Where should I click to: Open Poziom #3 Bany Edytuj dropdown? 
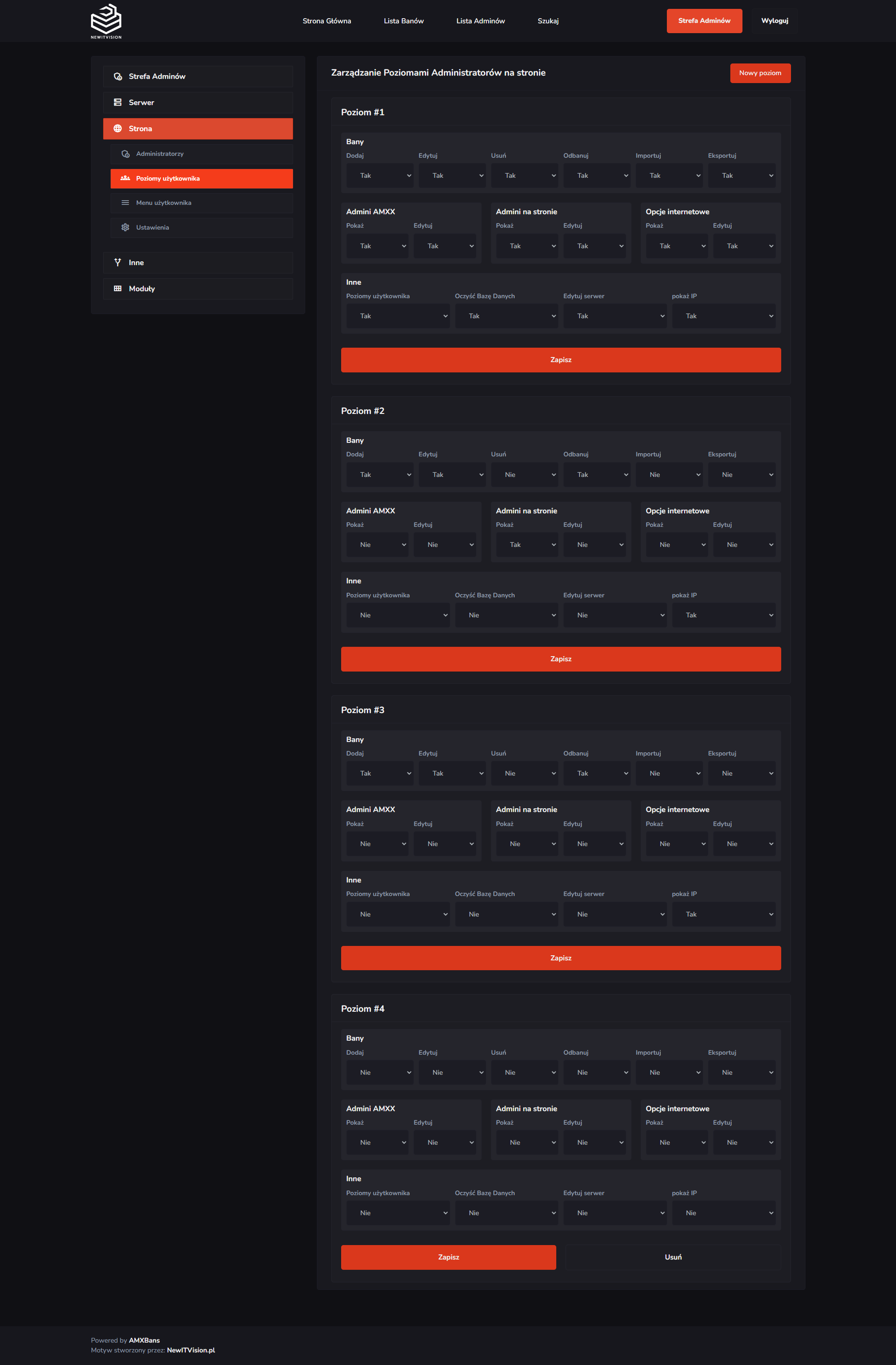coord(452,774)
